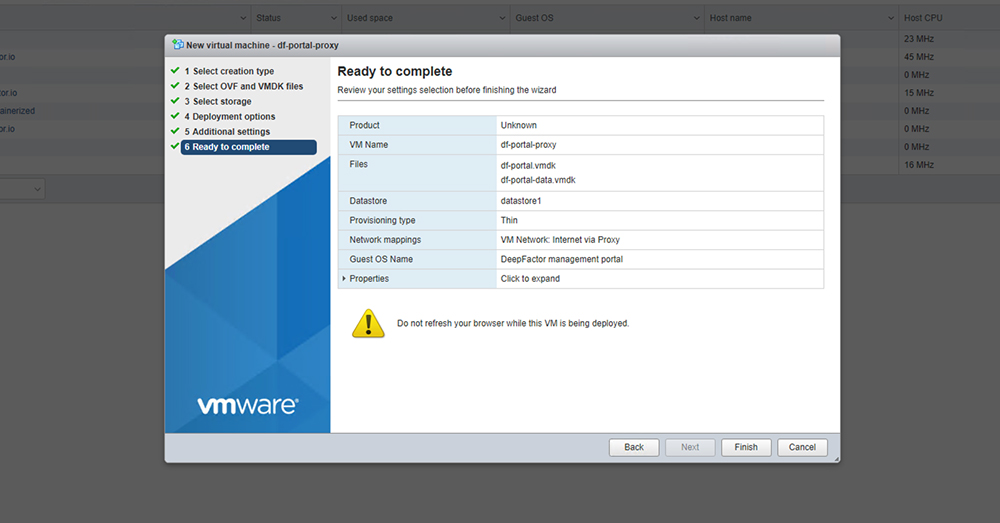Screen dimensions: 1000x523
Task: Open step 2 Select OVF and VMDK files
Action: click(x=244, y=86)
